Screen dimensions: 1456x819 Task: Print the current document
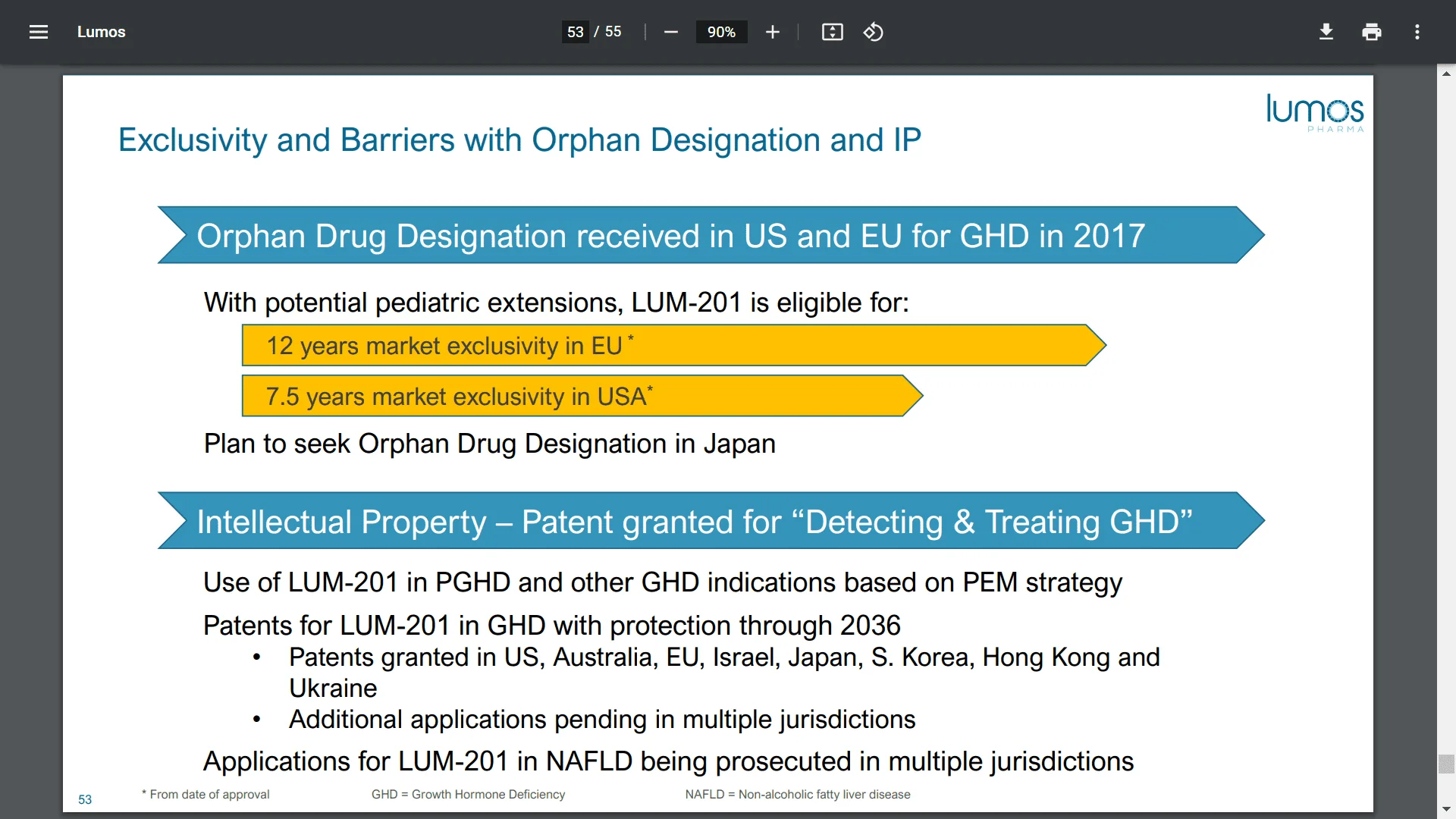pyautogui.click(x=1371, y=32)
